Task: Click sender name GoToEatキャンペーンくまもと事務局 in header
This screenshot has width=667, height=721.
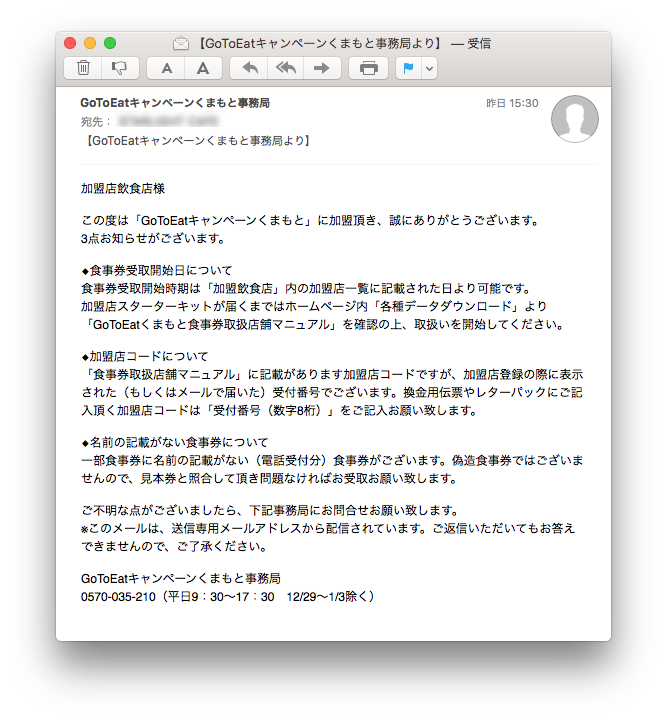Action: 174,103
